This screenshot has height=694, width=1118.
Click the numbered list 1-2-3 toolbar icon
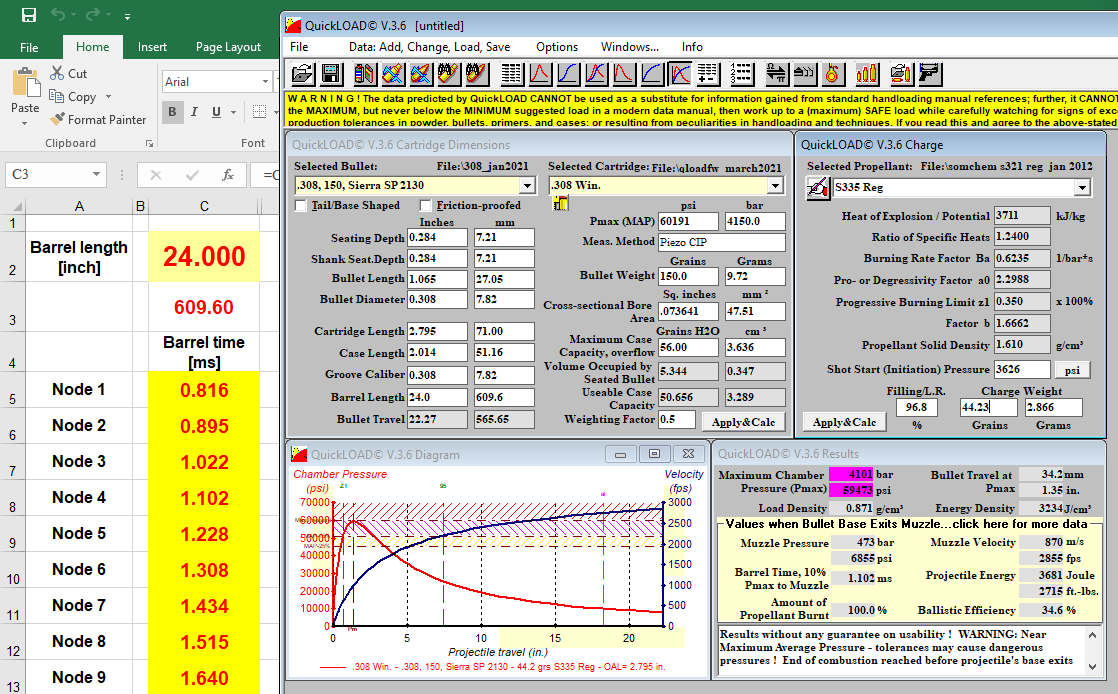741,73
